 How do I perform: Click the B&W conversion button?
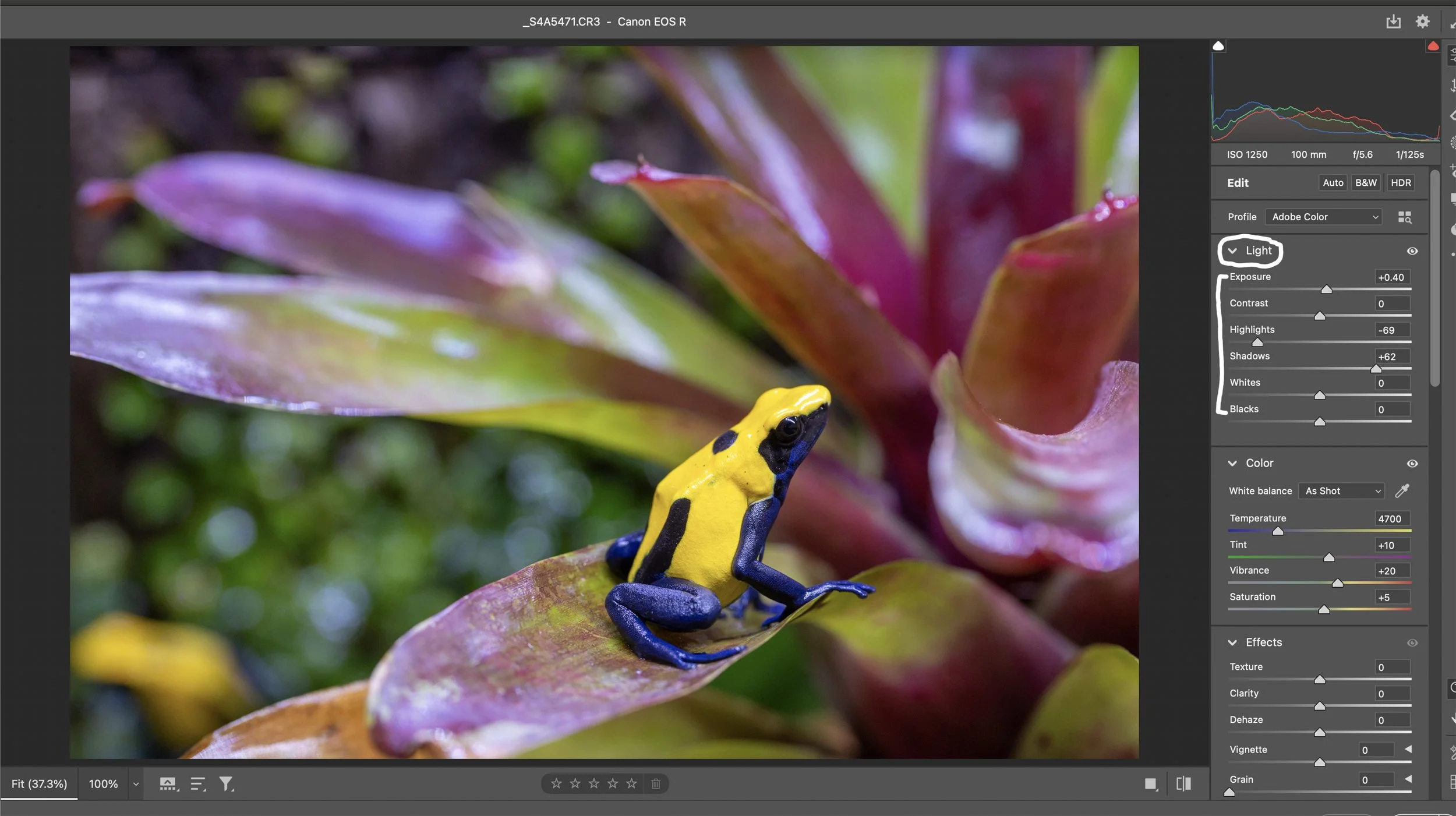pos(1366,183)
